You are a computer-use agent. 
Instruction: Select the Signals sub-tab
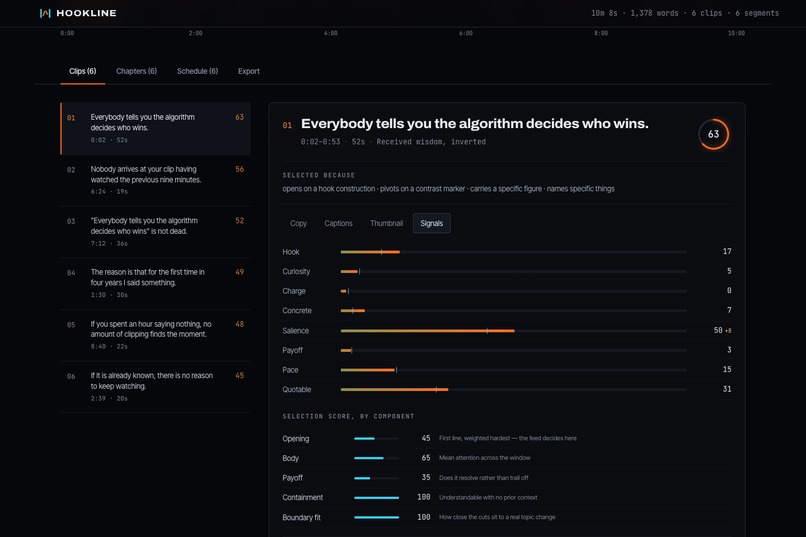(x=432, y=224)
